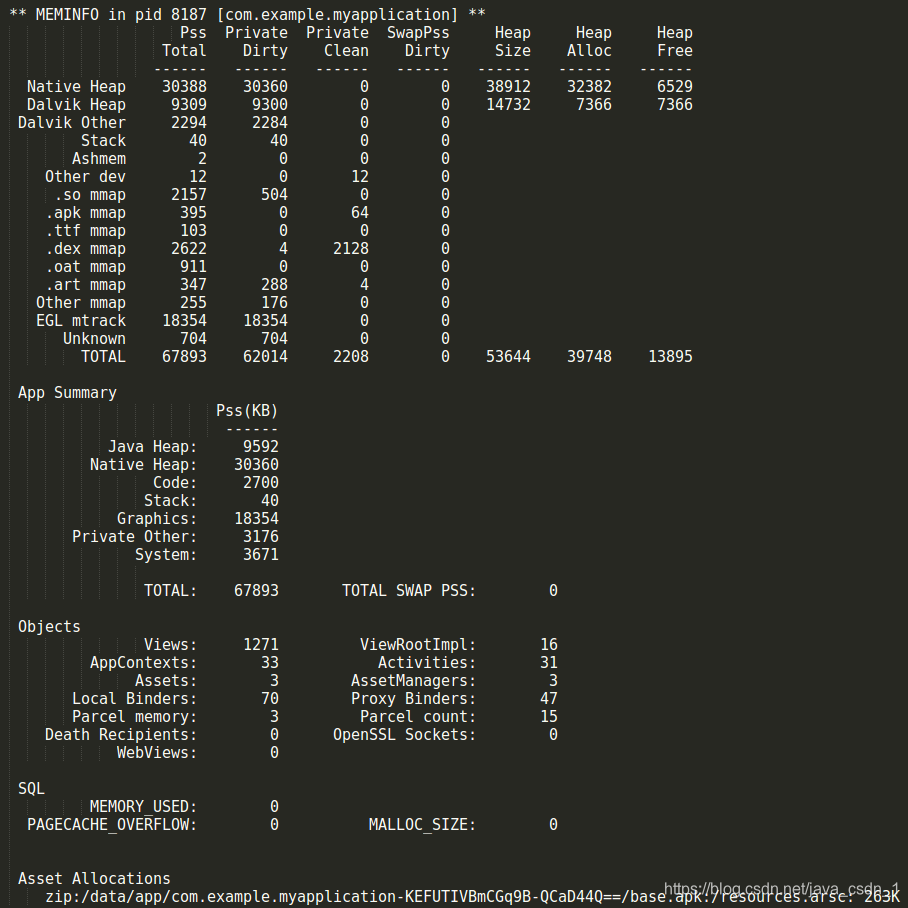The height and width of the screenshot is (908, 908).
Task: Click the Parcel memory: label
Action: (x=134, y=716)
